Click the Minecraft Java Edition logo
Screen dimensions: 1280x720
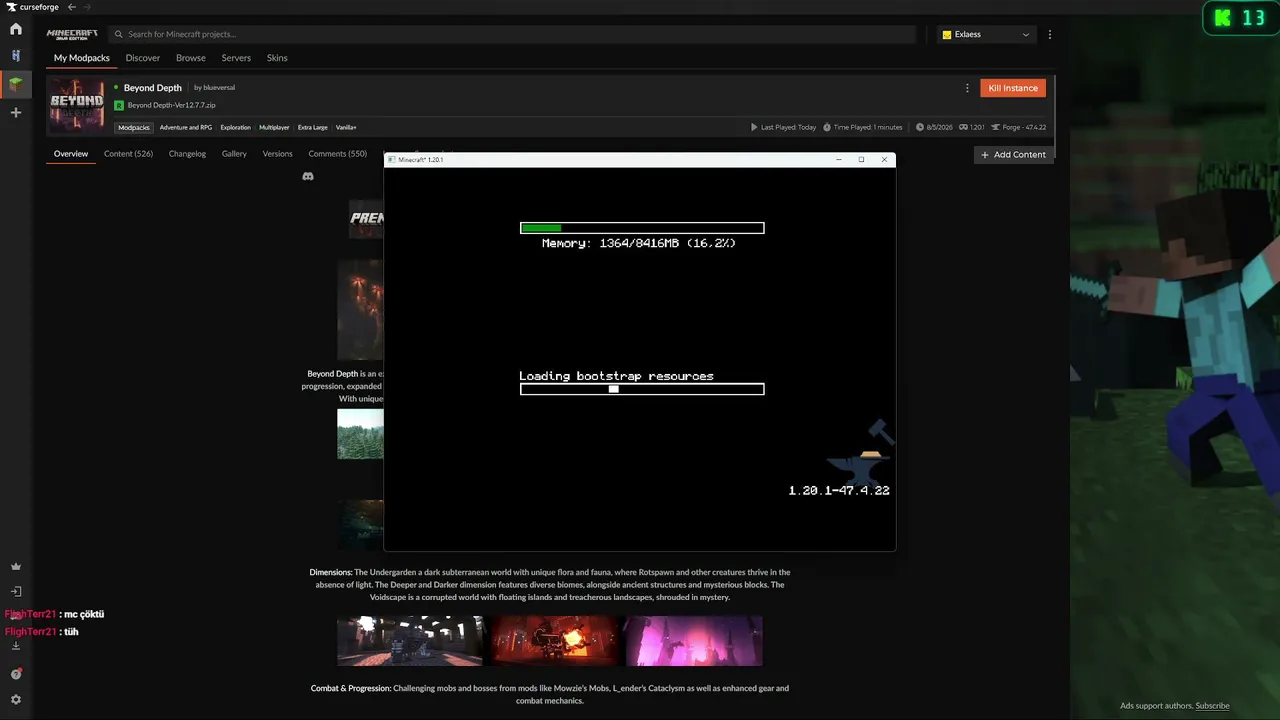tap(72, 34)
